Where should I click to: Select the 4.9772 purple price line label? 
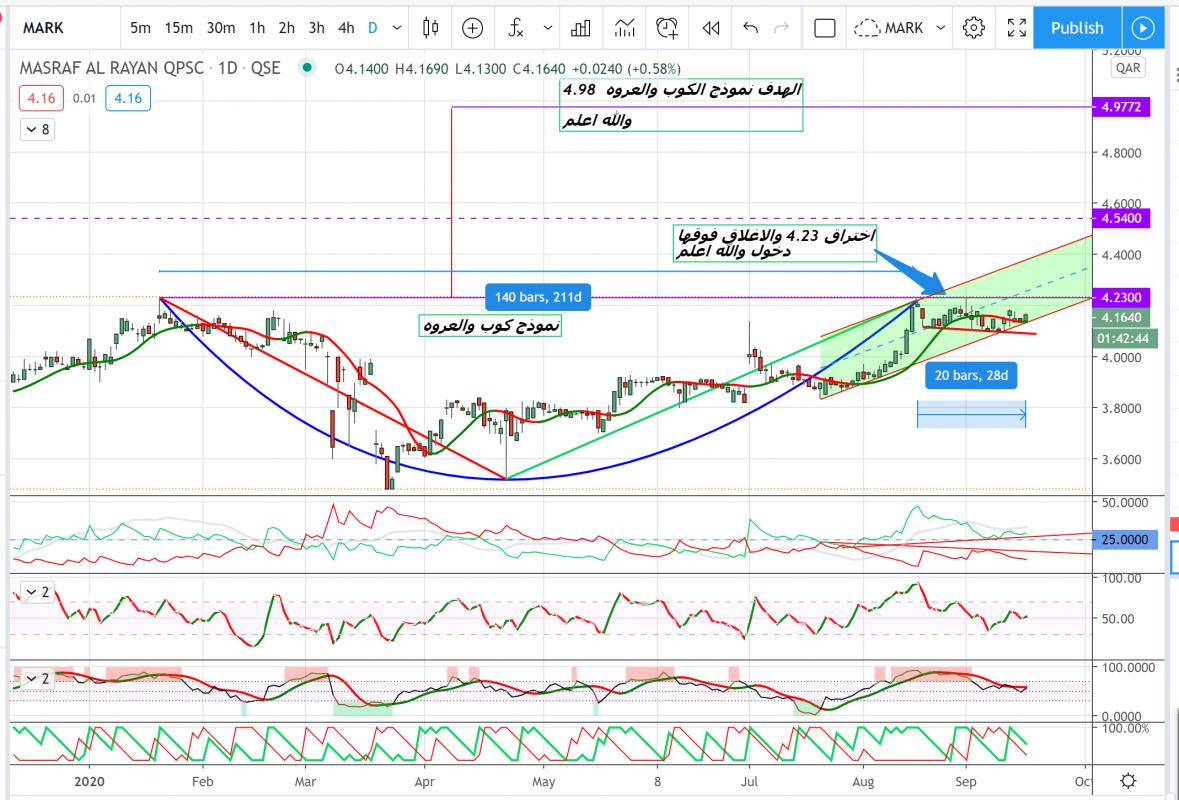point(1121,107)
